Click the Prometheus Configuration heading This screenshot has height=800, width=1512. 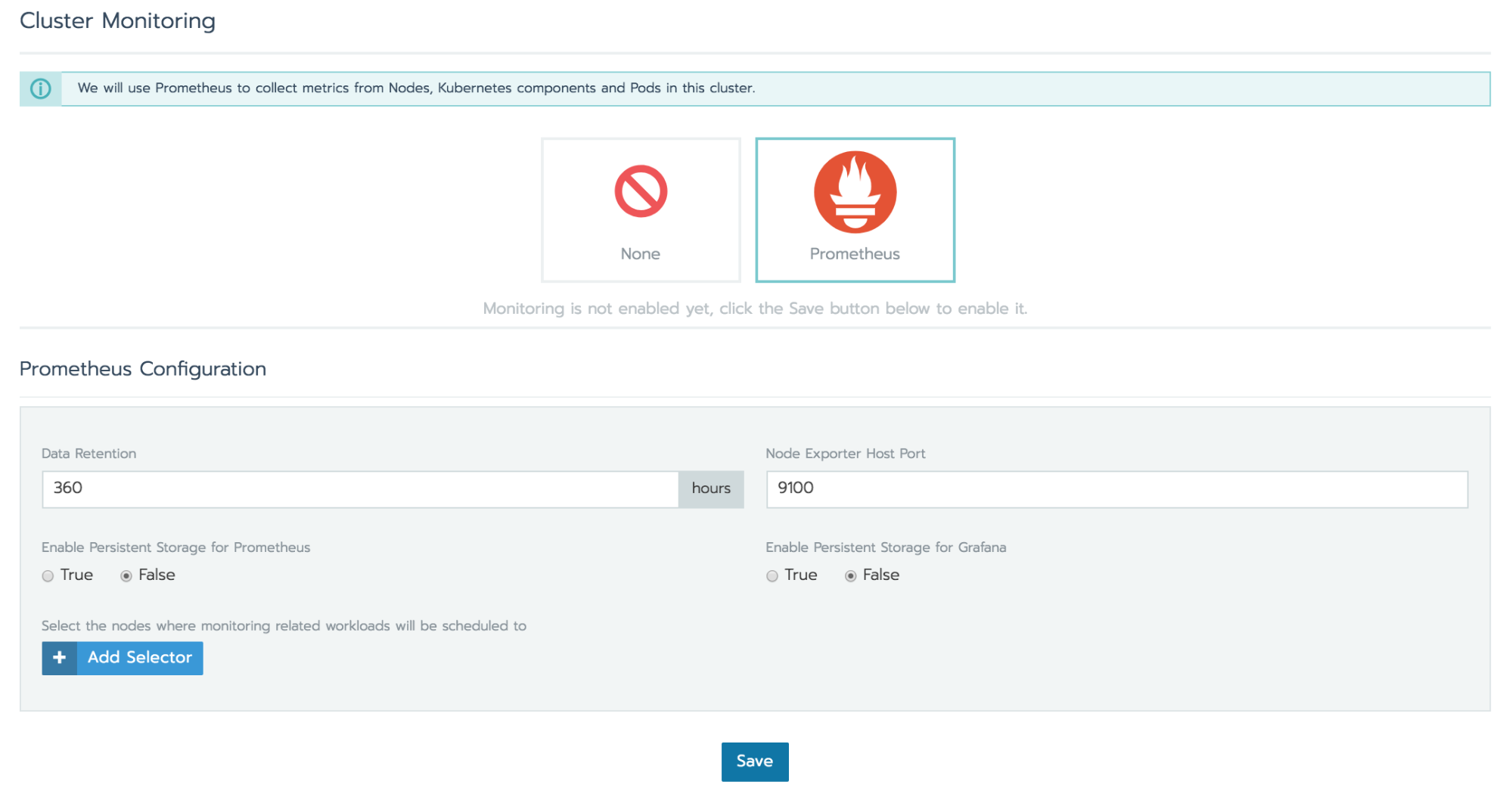[143, 369]
